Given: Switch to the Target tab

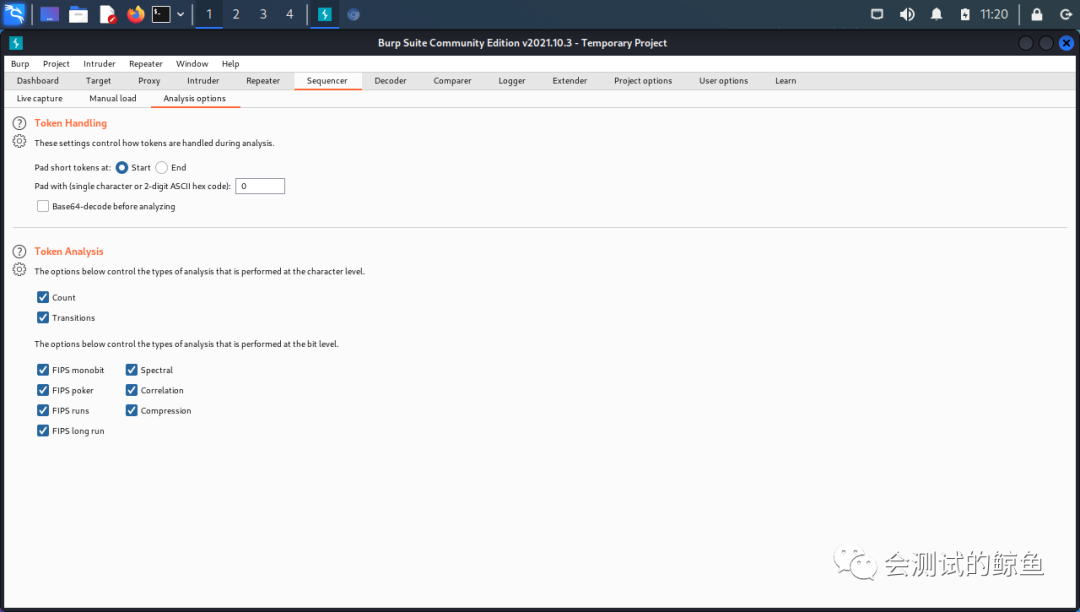Looking at the screenshot, I should pos(98,81).
